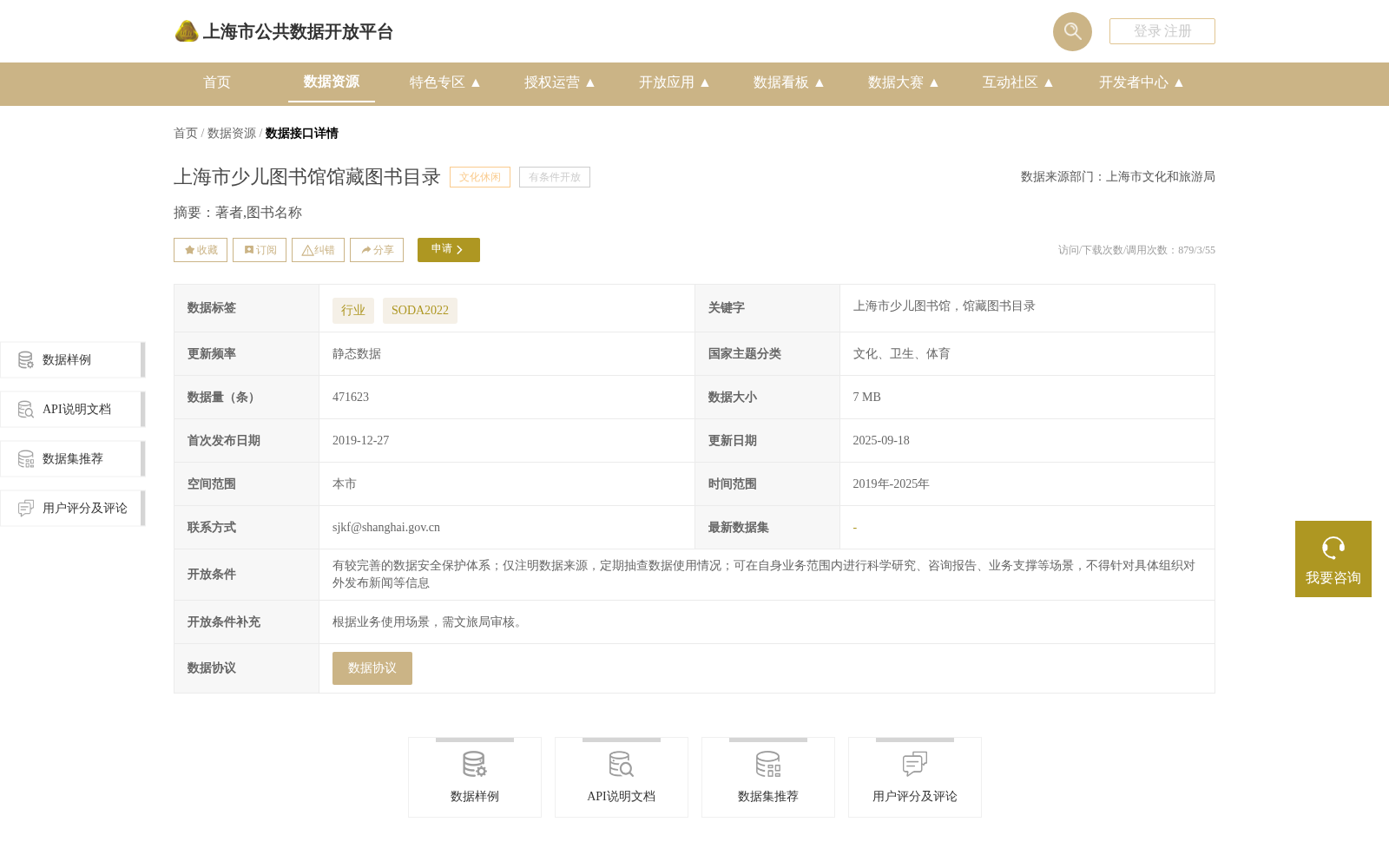Image resolution: width=1389 pixels, height=868 pixels.
Task: Expand the 特色专区 menu
Action: 445,82
